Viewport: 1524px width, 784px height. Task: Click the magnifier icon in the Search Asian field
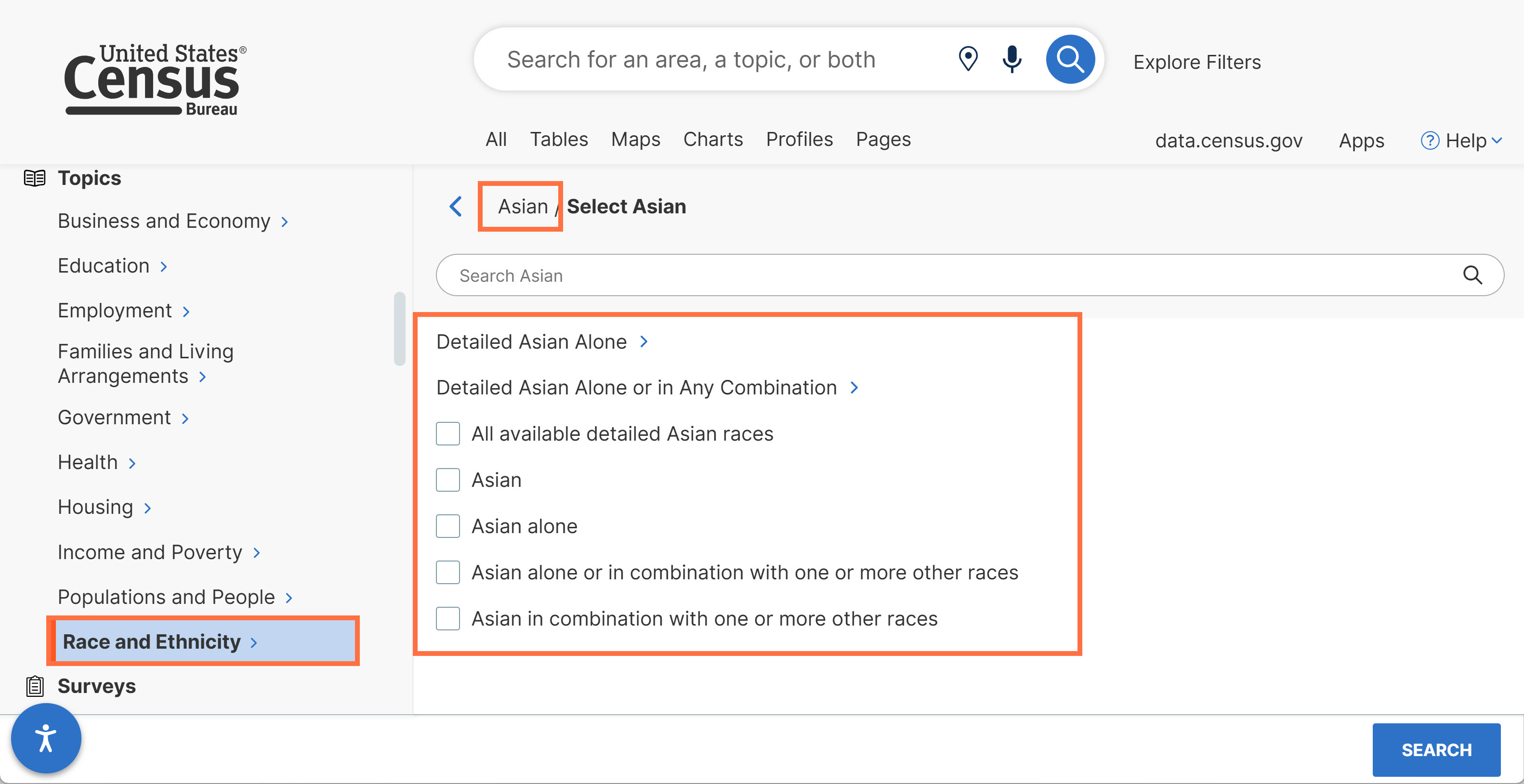pyautogui.click(x=1472, y=275)
